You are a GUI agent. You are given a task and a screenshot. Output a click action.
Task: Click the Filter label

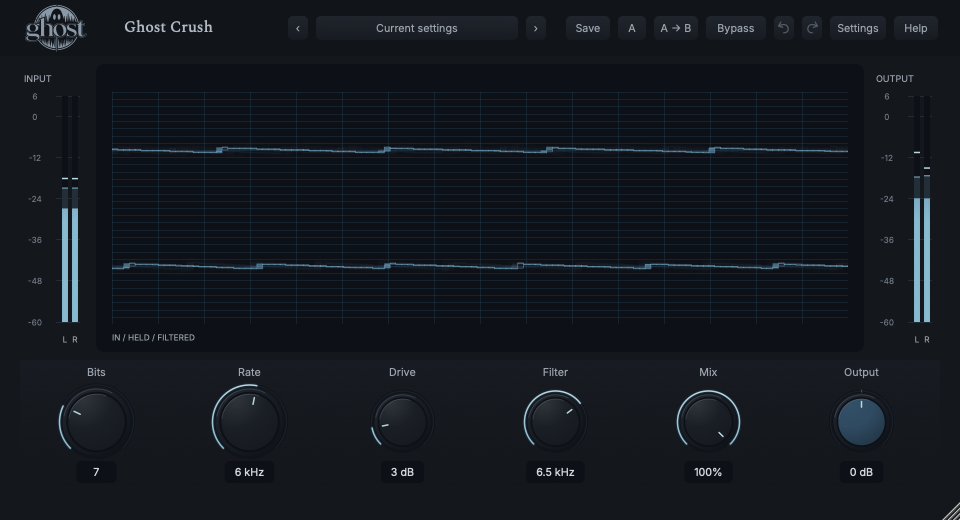pos(555,372)
